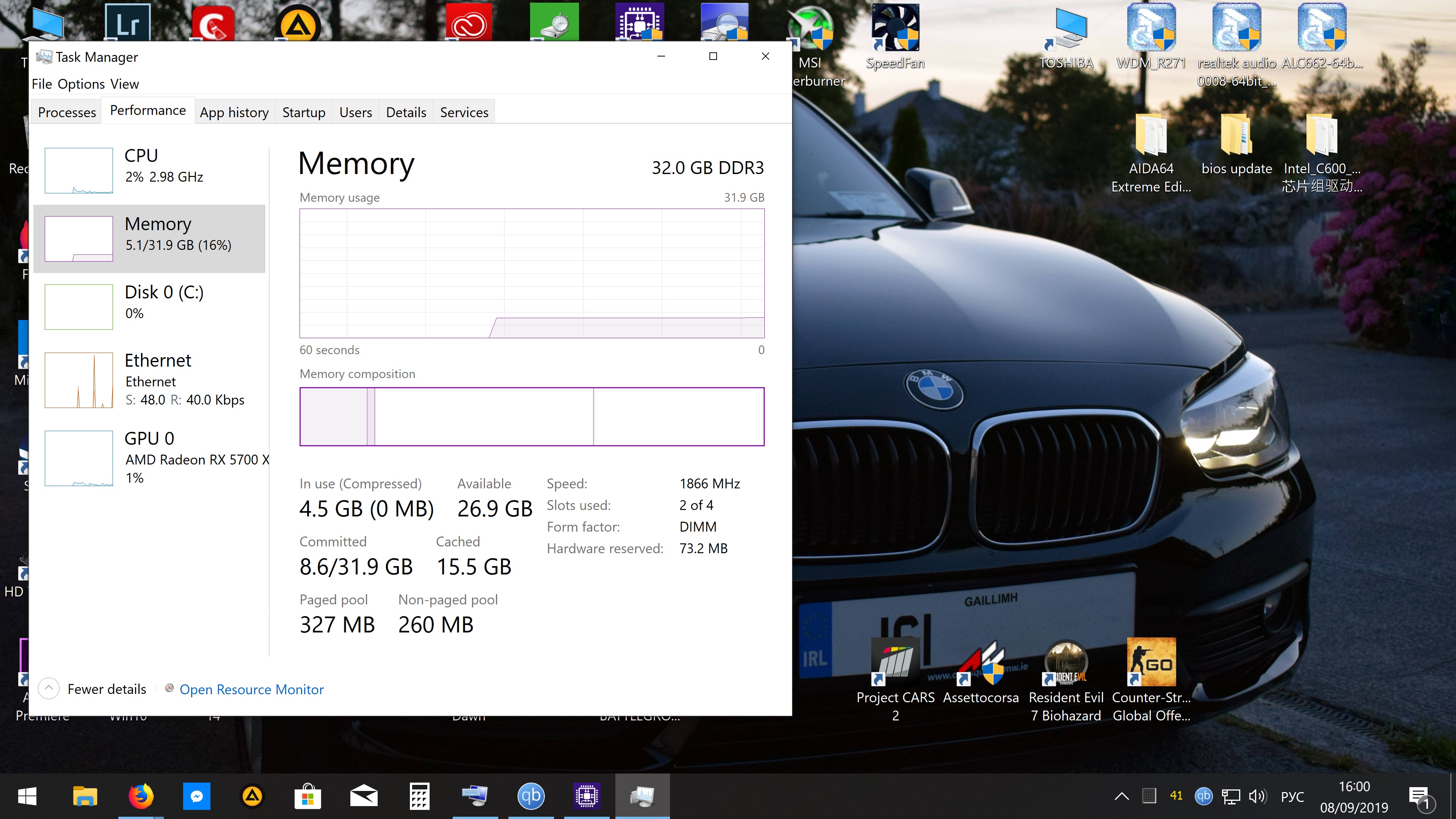This screenshot has width=1456, height=819.
Task: Switch to the Processes tab
Action: (67, 112)
